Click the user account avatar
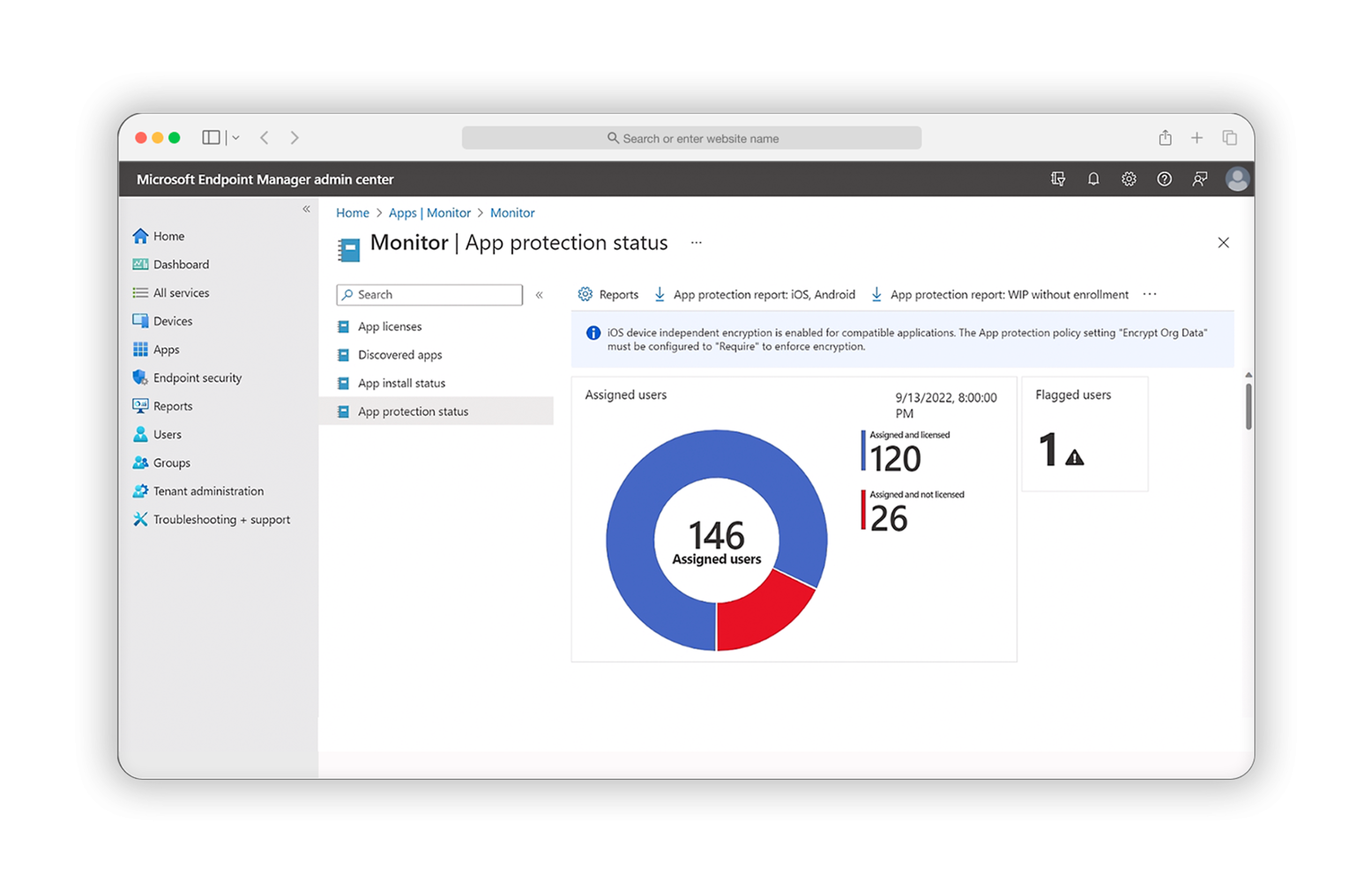Viewport: 1372px width, 892px height. [x=1236, y=179]
